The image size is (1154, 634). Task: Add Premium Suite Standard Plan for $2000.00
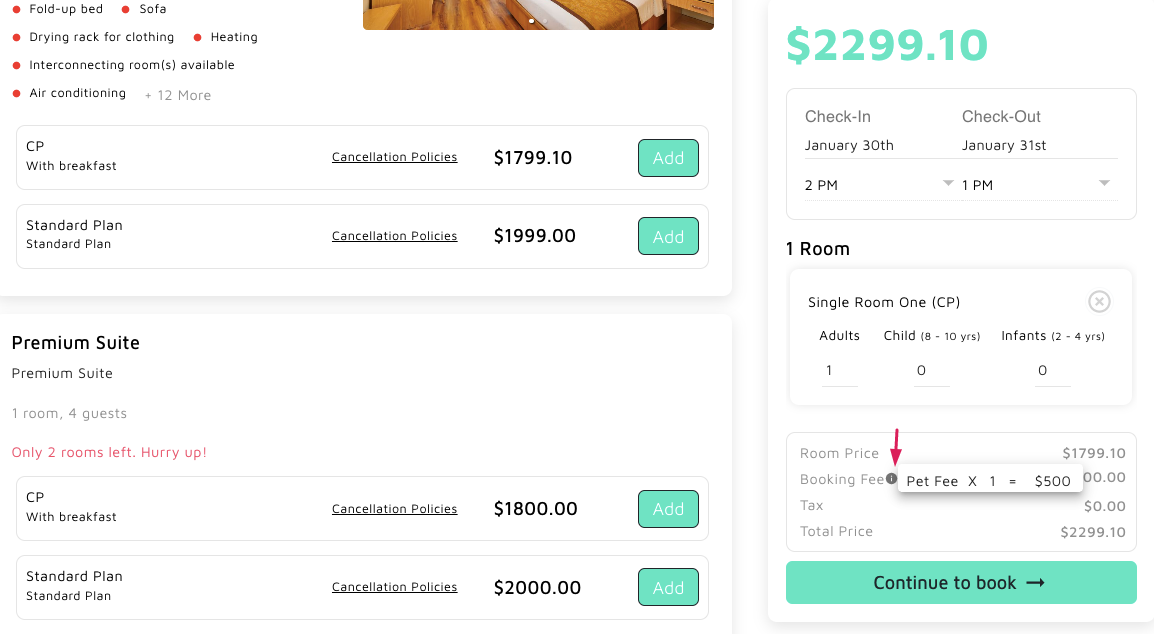coord(668,588)
